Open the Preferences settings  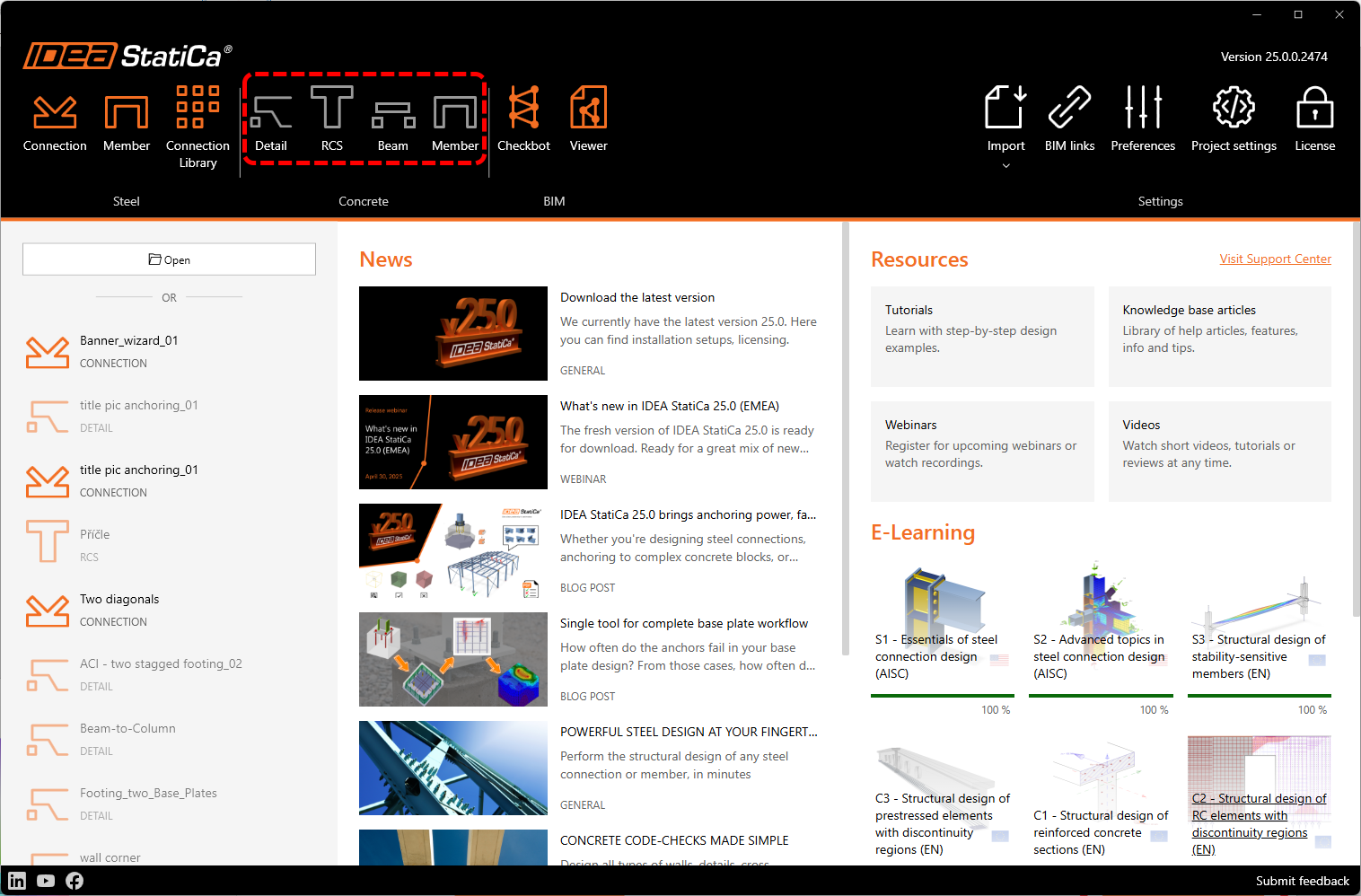[x=1143, y=119]
